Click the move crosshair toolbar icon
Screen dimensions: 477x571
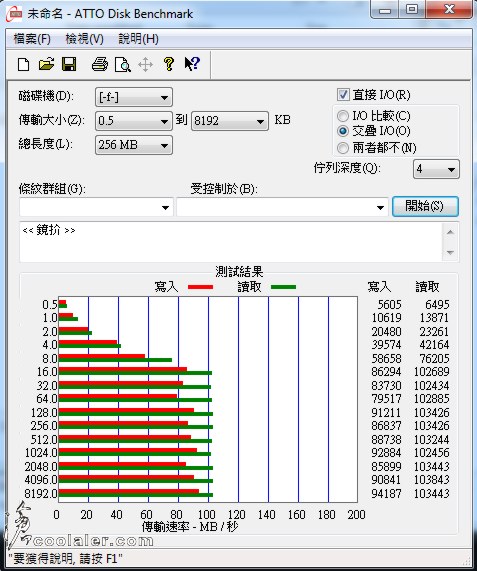145,65
